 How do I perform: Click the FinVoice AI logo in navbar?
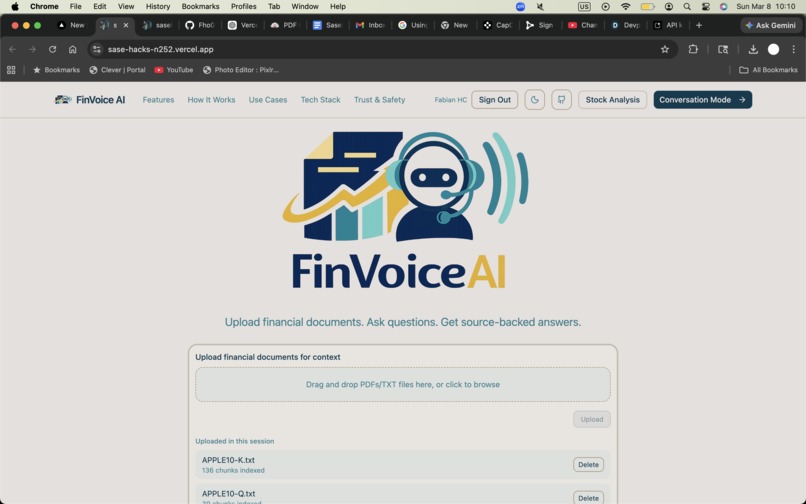90,100
